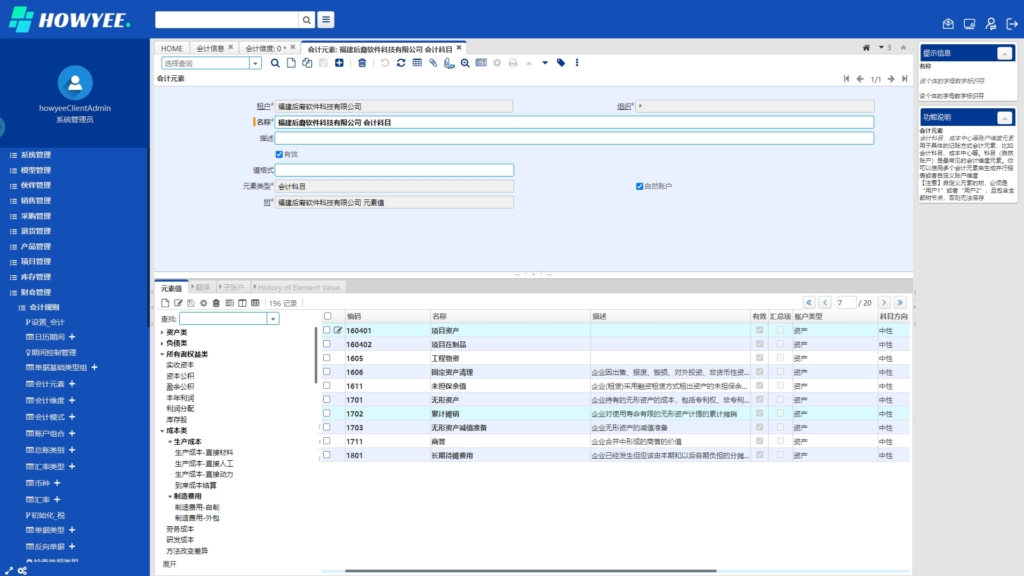Toggle the 有效 checkbox in the form
The width and height of the screenshot is (1024, 576).
(280, 154)
